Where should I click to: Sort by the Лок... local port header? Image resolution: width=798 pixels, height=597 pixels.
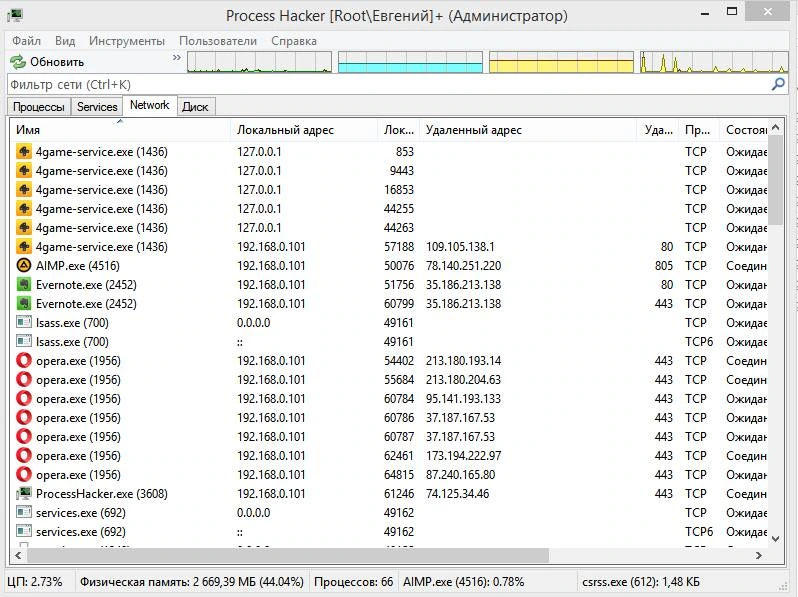pos(398,130)
